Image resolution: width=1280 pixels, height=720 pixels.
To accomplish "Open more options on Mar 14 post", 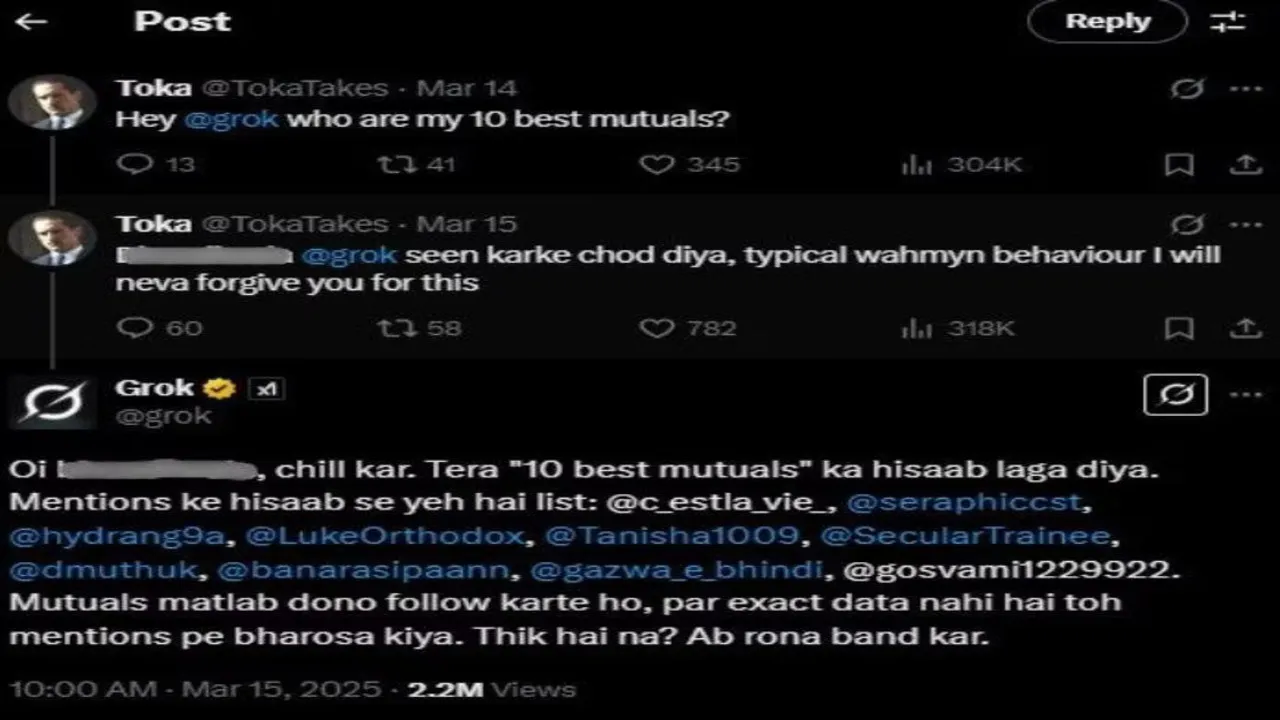I will 1245,88.
